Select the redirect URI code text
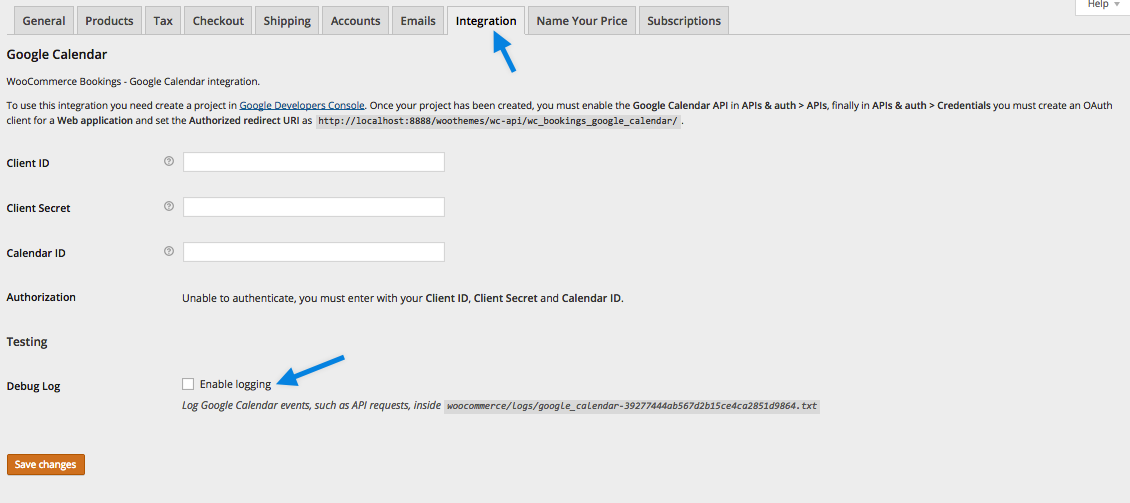This screenshot has width=1130, height=503. coord(498,121)
